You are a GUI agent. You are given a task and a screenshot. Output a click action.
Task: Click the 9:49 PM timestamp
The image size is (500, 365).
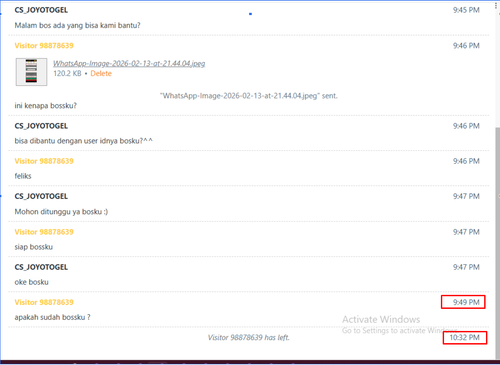tap(466, 302)
